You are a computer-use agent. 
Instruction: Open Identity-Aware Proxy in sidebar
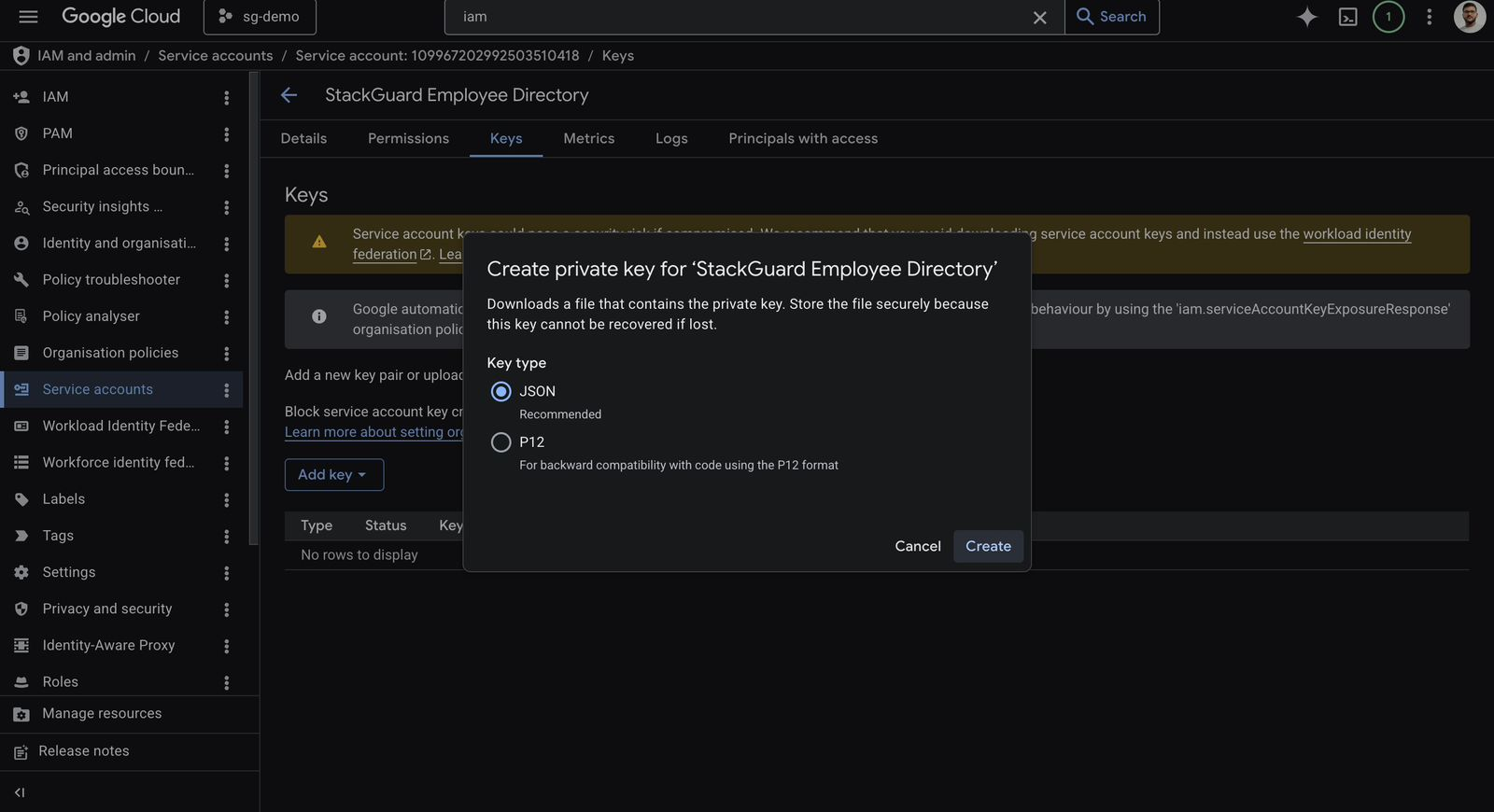108,646
